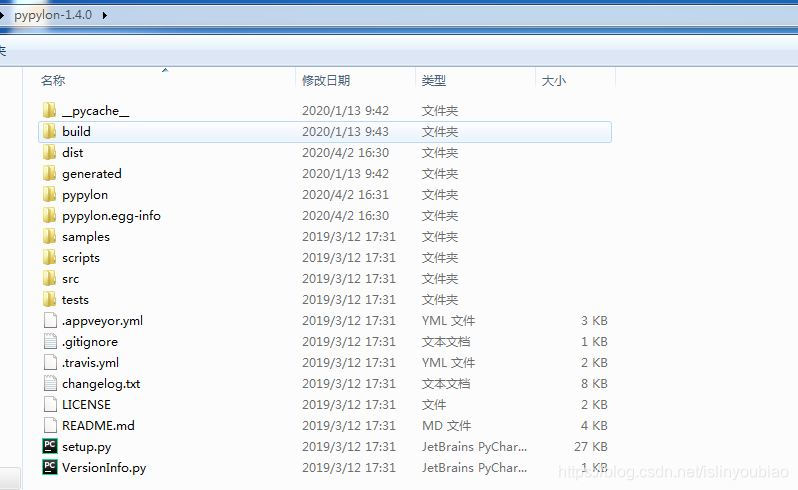The width and height of the screenshot is (798, 490).
Task: Click the src folder icon
Action: click(x=49, y=278)
